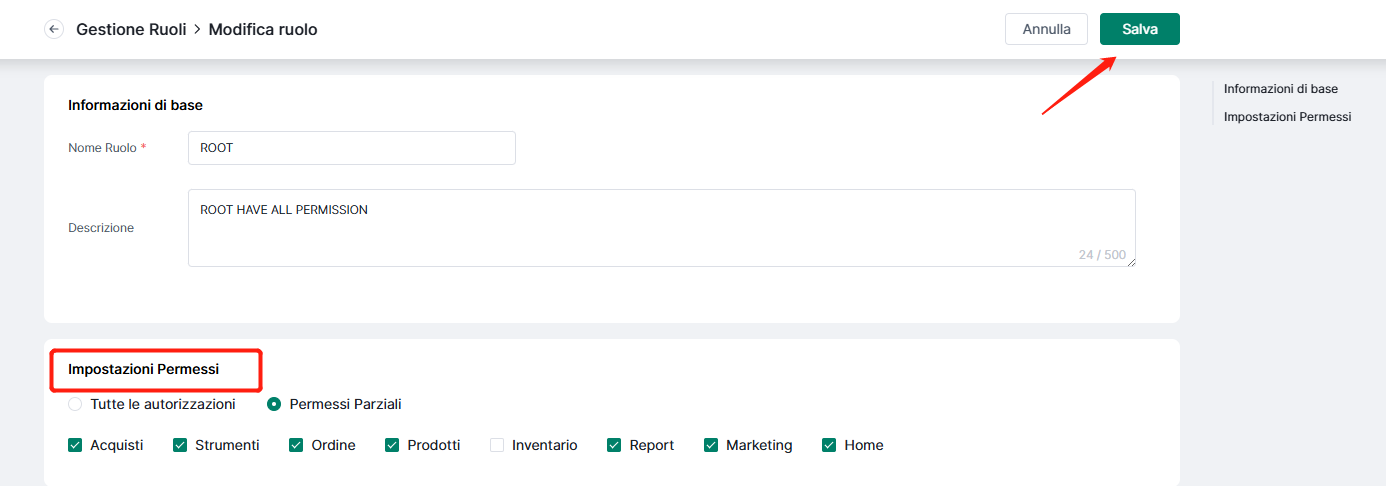Cancel editing with Annulla button

pyautogui.click(x=1047, y=29)
